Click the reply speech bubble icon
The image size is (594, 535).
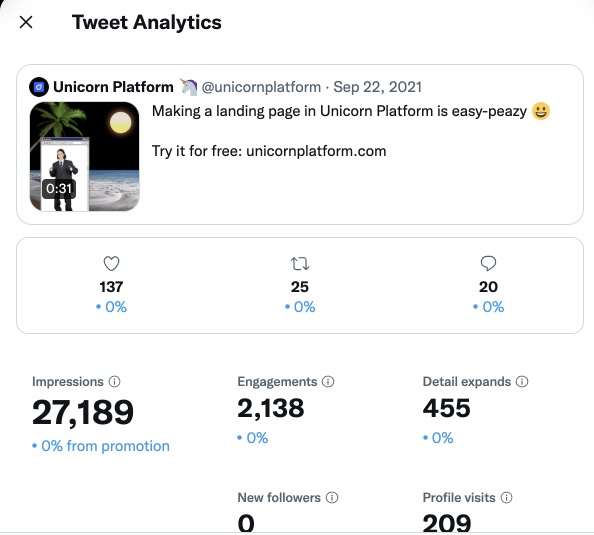pos(488,263)
